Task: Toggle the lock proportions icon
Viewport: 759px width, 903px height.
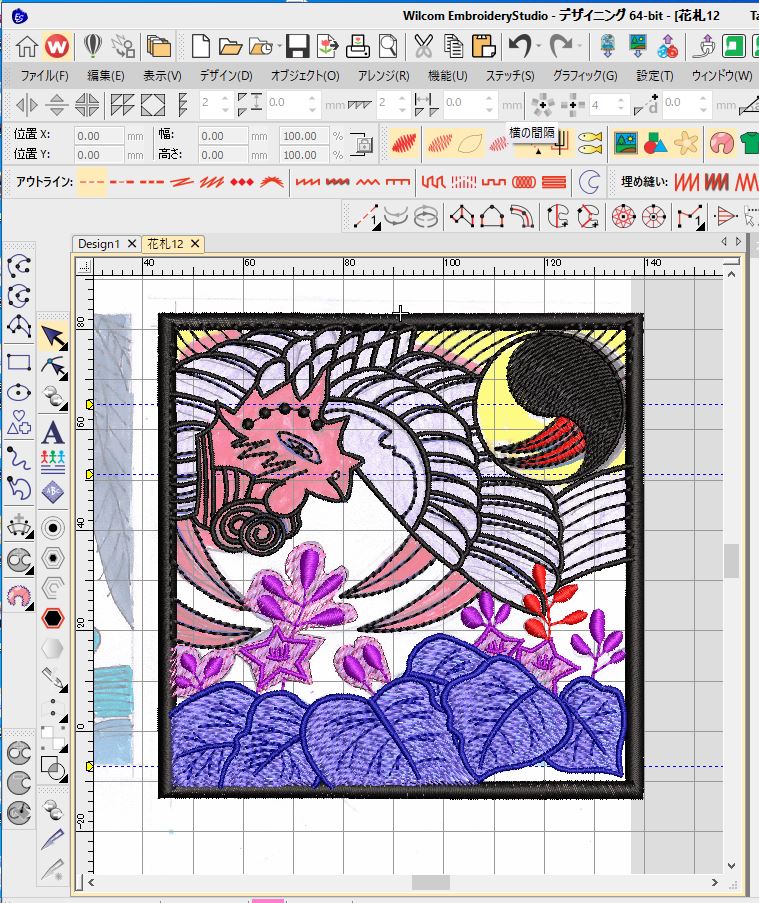Action: click(x=363, y=144)
